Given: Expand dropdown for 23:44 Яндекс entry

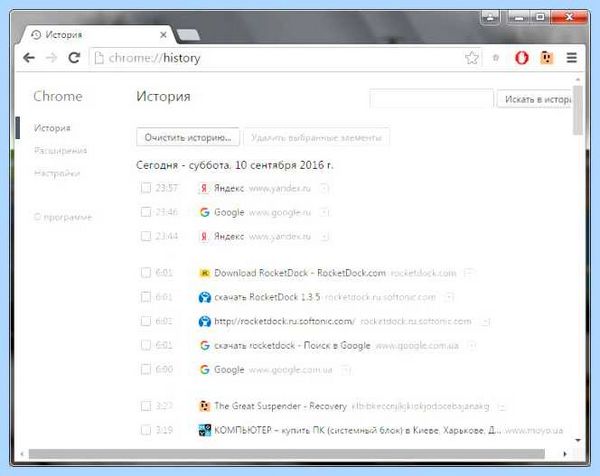Looking at the screenshot, I should point(324,236).
